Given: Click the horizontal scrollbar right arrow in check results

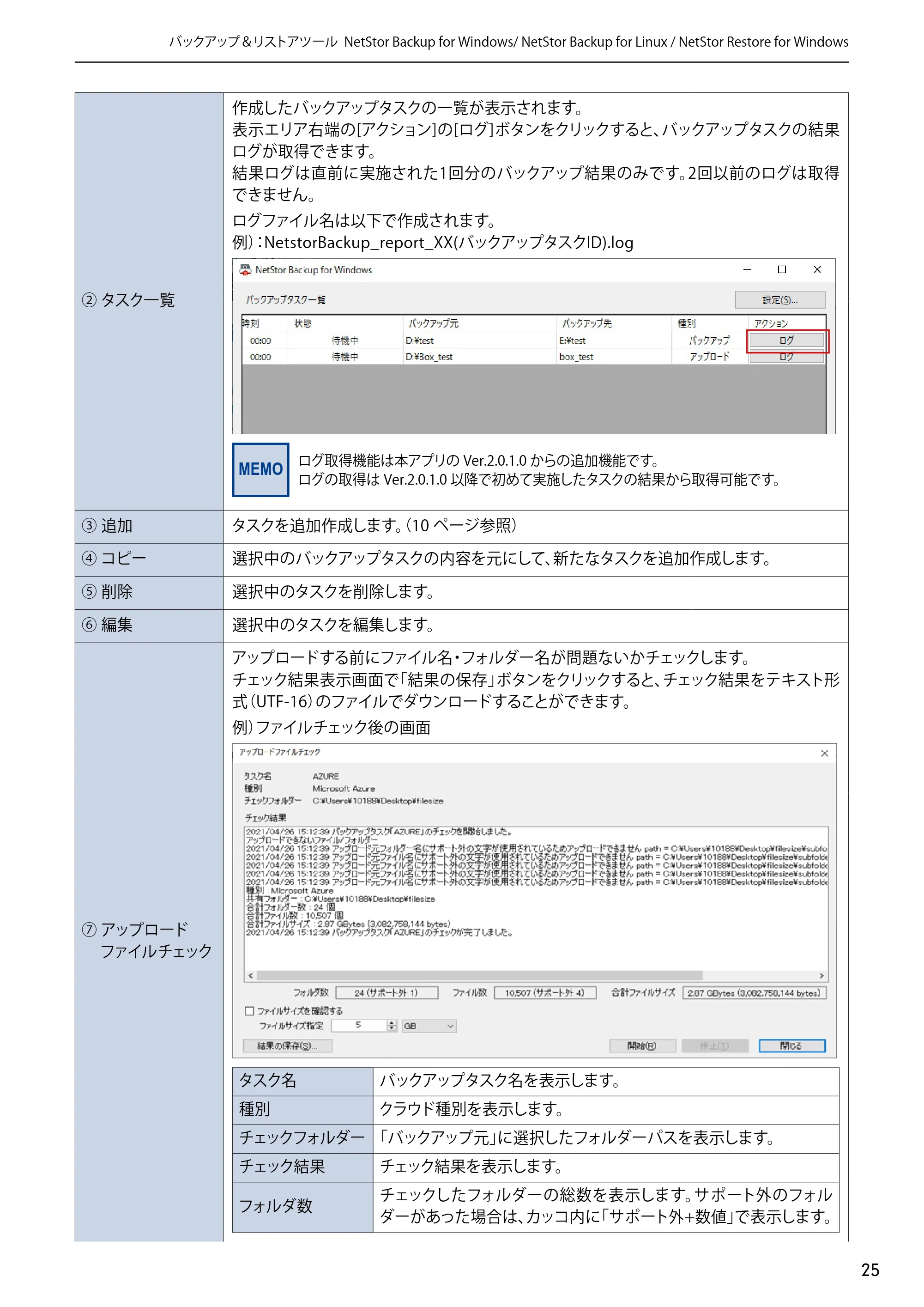Looking at the screenshot, I should [821, 976].
